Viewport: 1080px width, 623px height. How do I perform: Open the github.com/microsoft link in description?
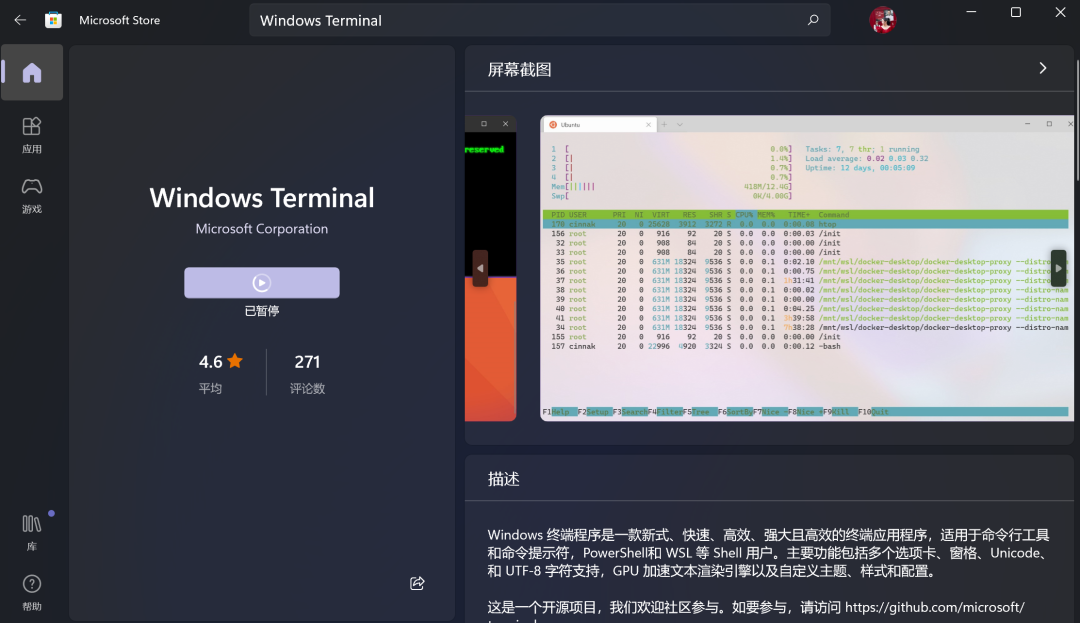click(x=935, y=607)
